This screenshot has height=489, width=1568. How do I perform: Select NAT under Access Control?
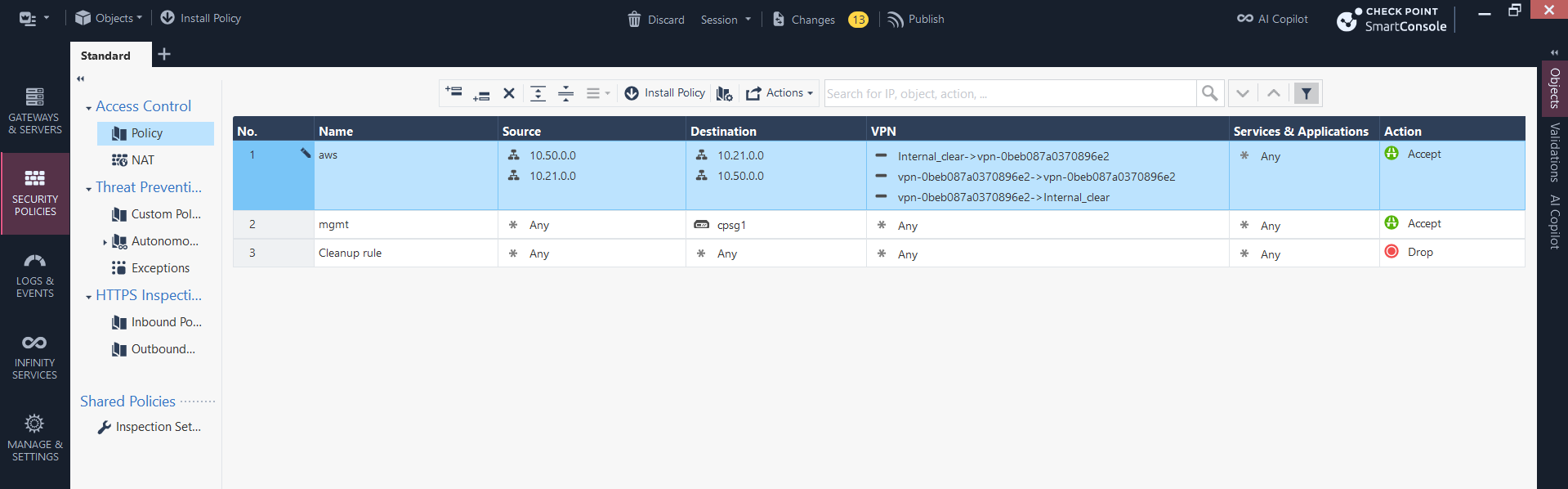[142, 160]
